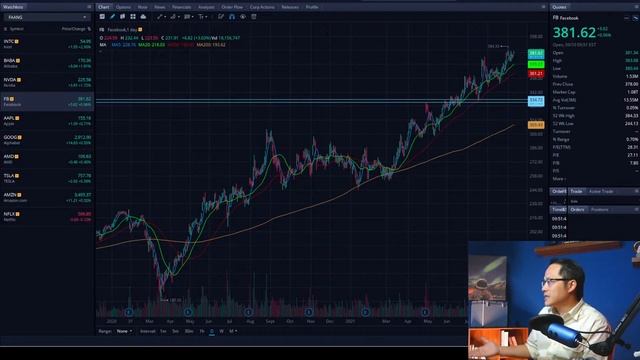
Task: Expand the monthly M interval dropdown
Action: pyautogui.click(x=233, y=331)
